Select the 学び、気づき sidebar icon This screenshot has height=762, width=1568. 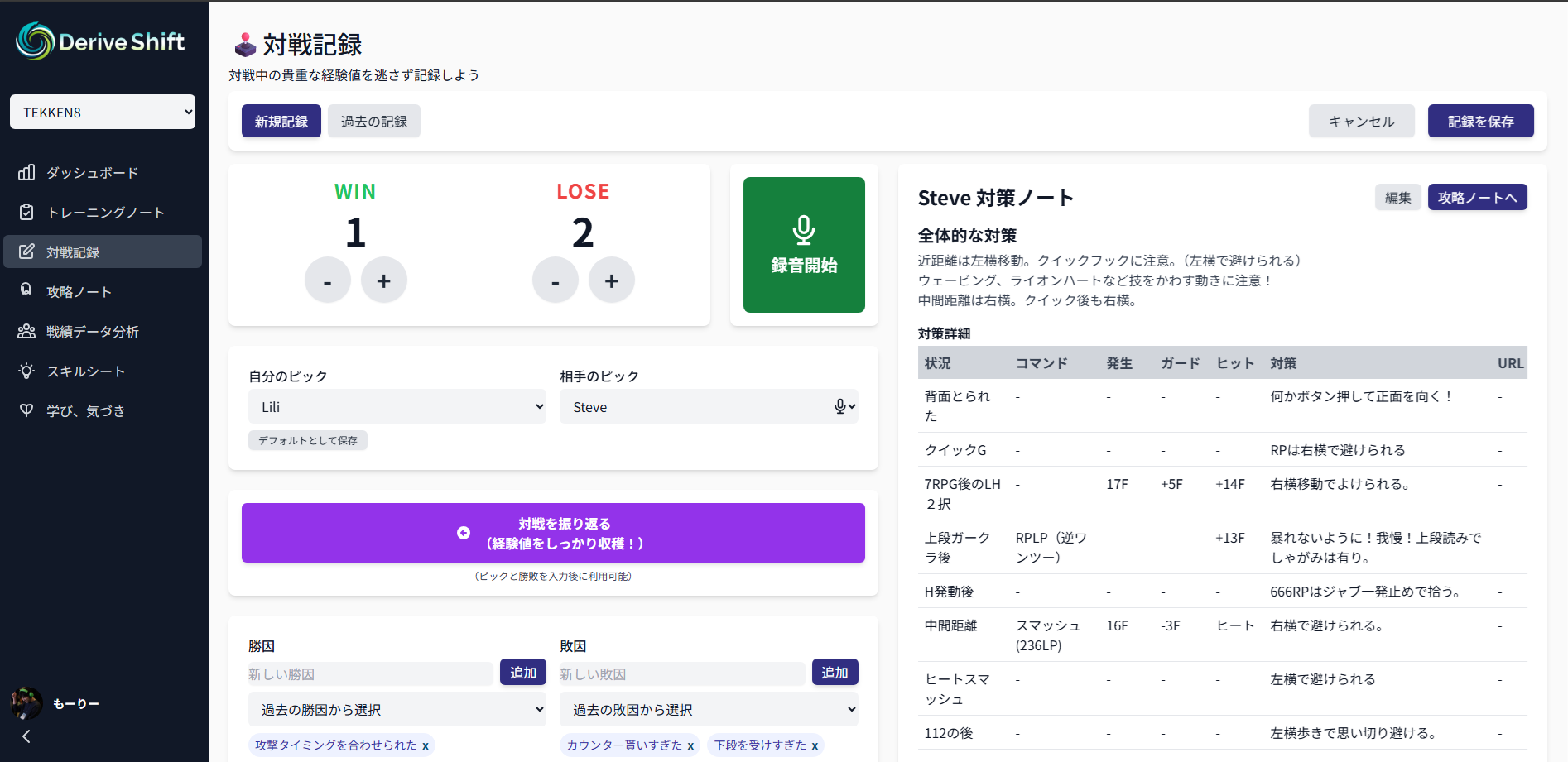26,410
